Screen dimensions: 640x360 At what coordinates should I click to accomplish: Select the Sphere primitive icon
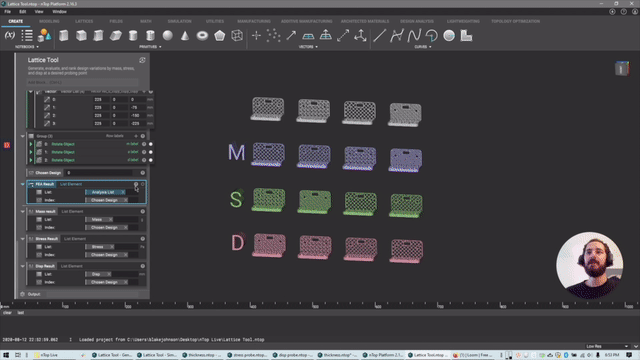(x=167, y=36)
